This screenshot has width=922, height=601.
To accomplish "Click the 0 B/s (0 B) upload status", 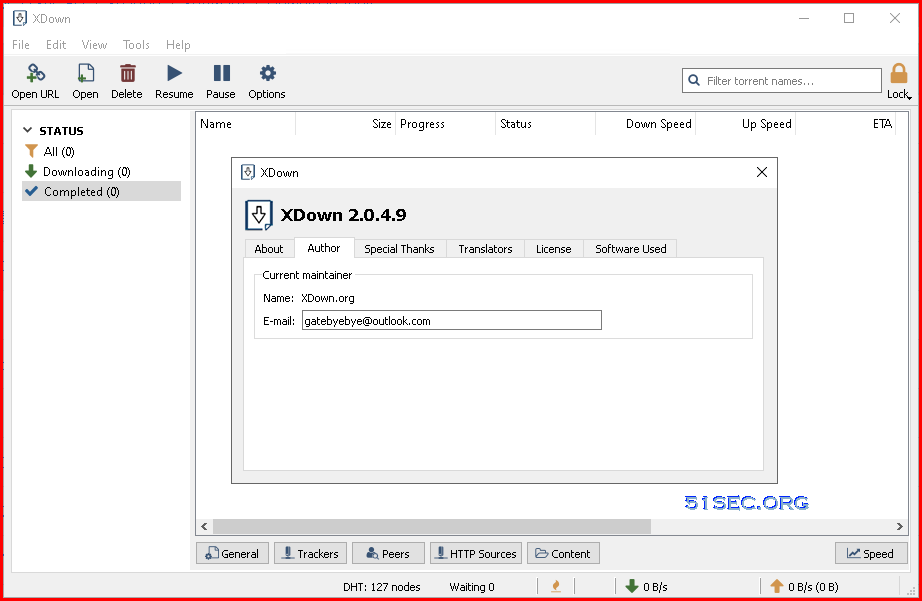I will click(x=813, y=587).
